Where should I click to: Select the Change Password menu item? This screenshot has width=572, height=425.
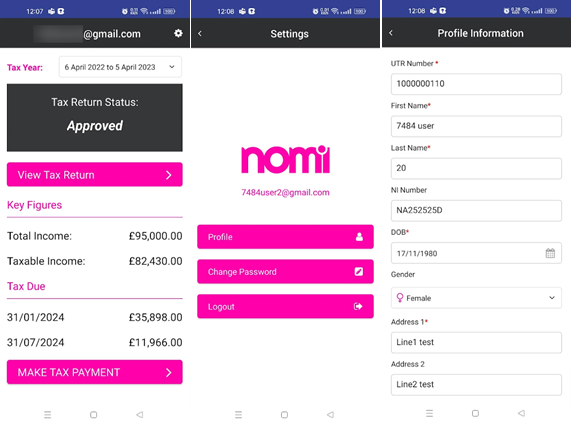click(x=285, y=271)
